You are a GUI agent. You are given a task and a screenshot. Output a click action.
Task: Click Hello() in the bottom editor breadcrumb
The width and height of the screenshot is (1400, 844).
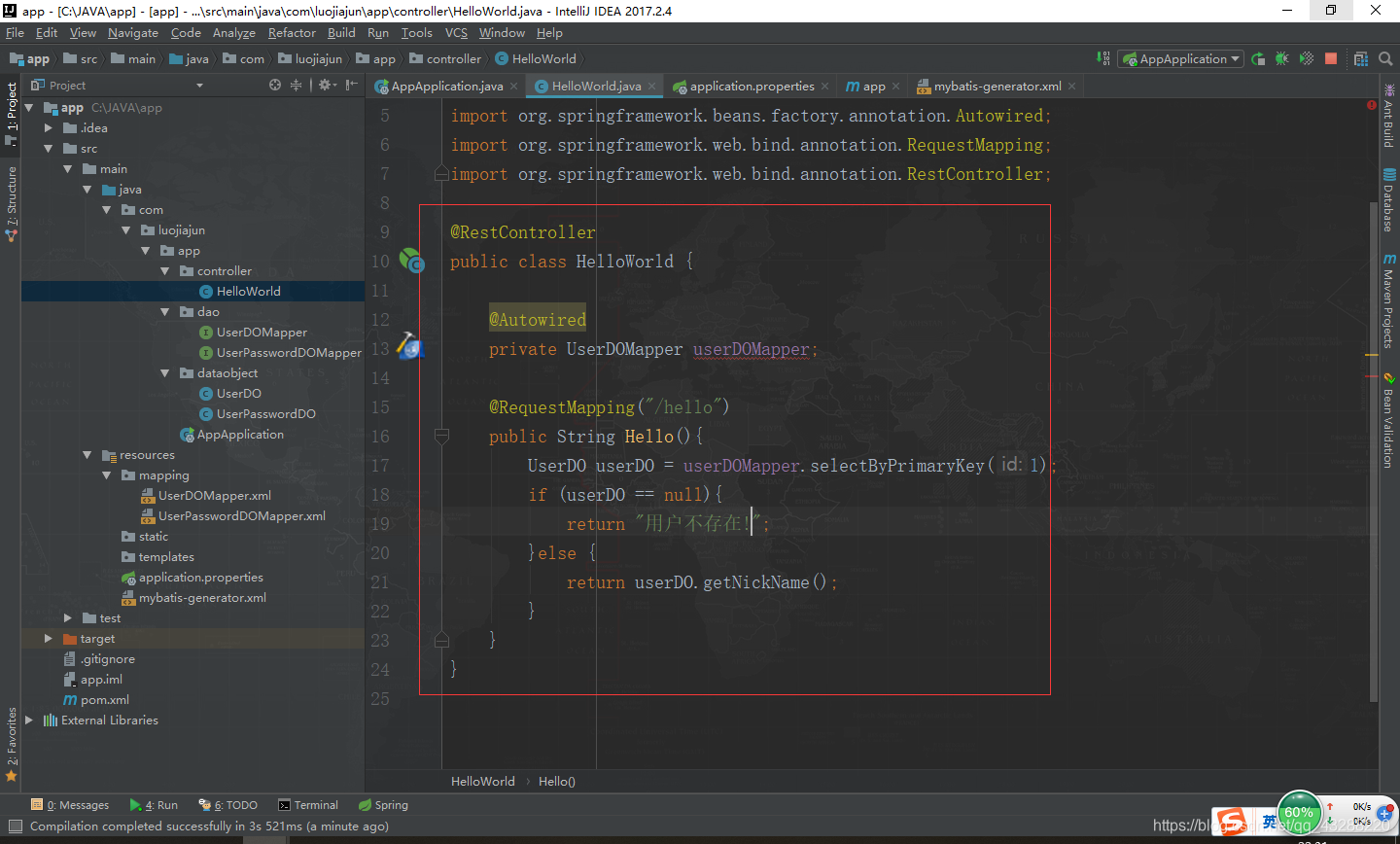[x=557, y=781]
